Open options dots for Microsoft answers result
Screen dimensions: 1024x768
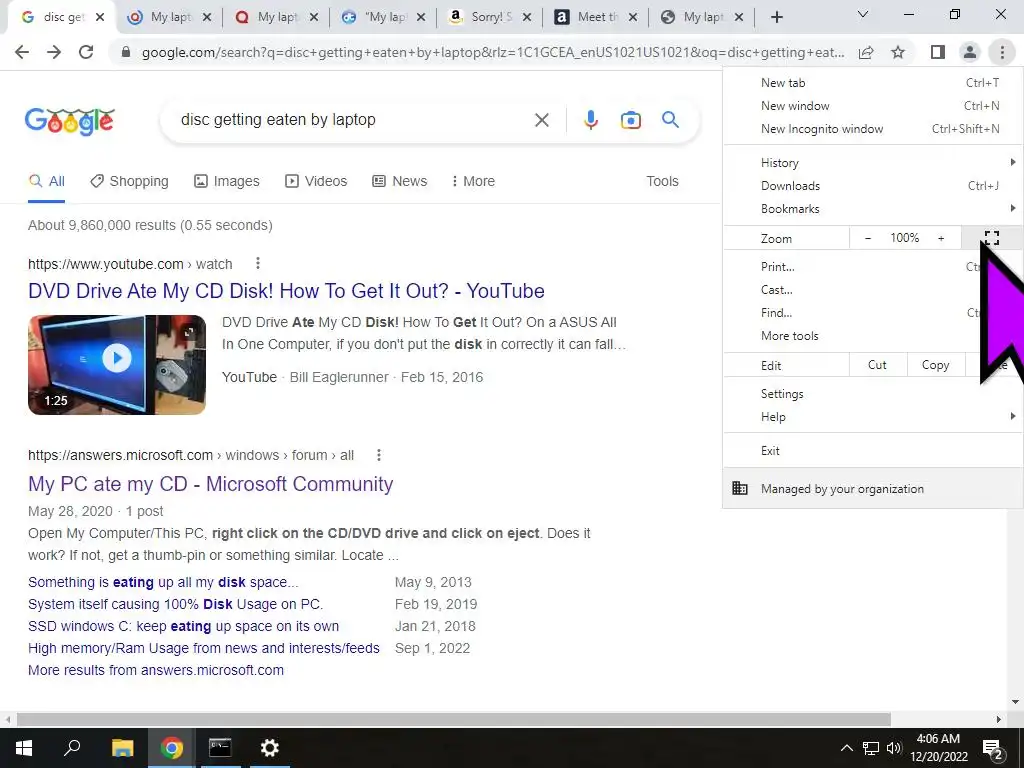(x=379, y=455)
